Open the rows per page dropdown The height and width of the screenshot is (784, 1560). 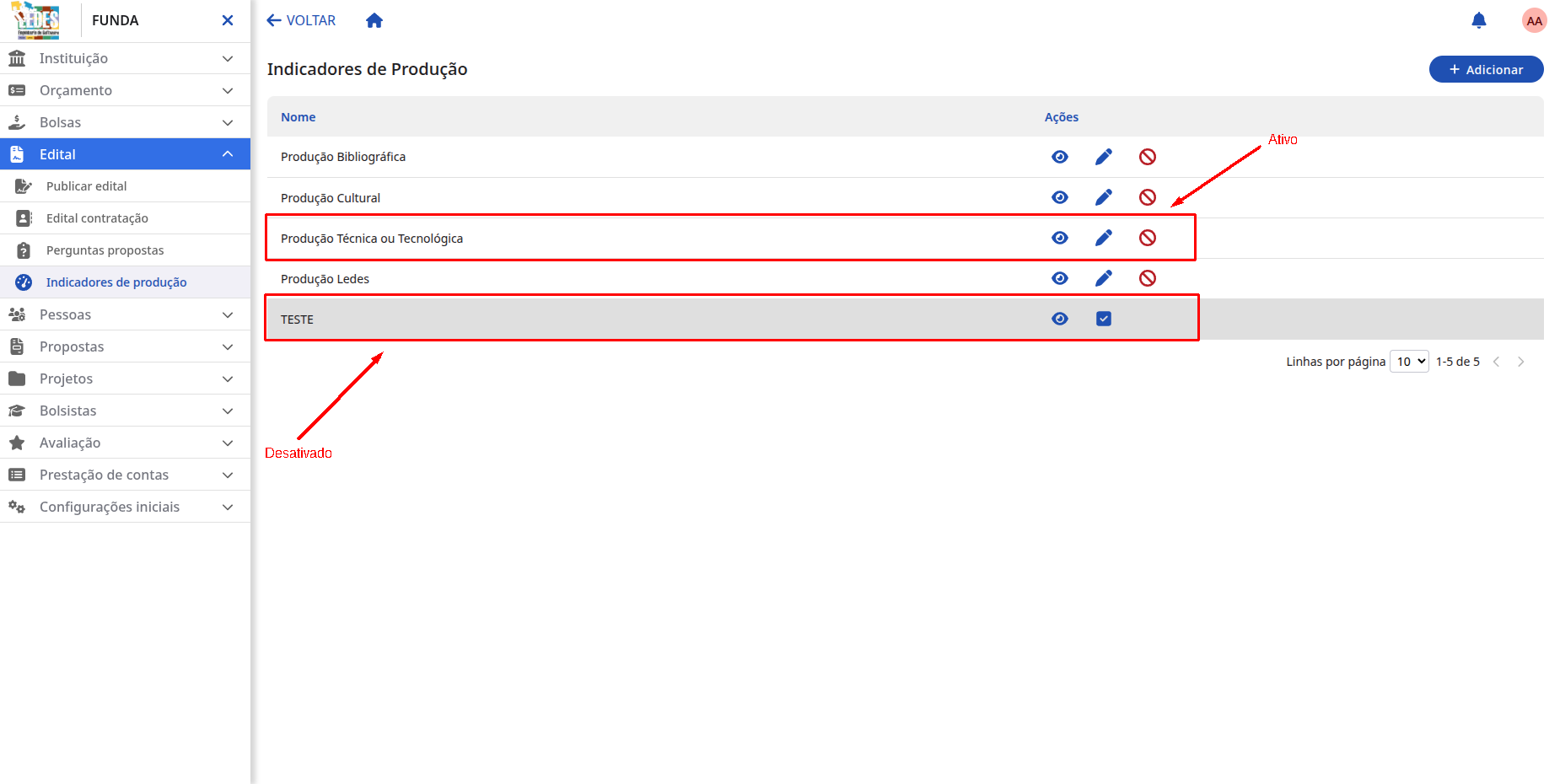(1409, 361)
